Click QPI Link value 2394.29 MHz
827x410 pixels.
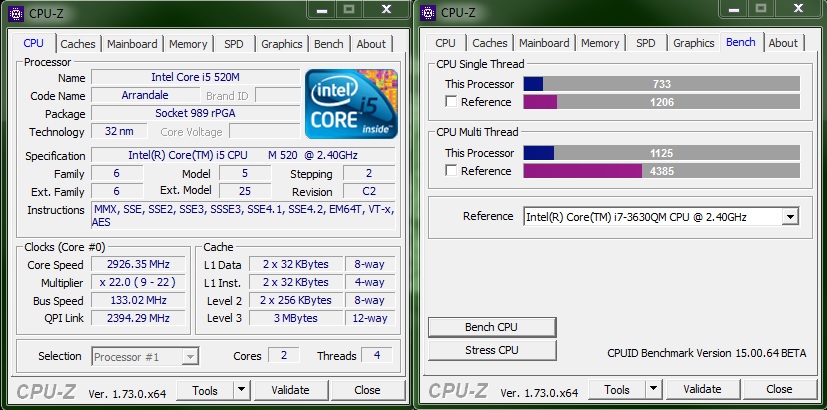(138, 318)
